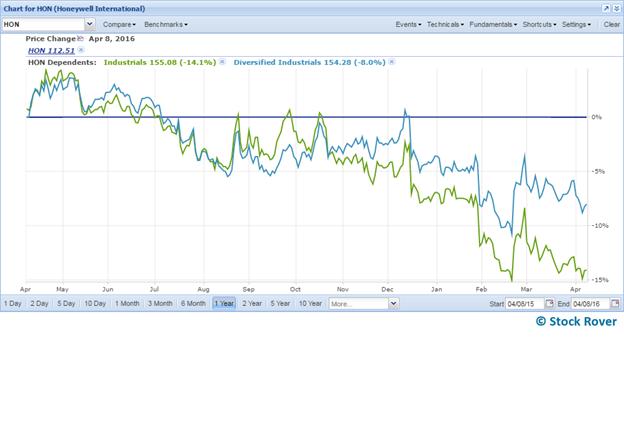Screen dimensions: 624x430
Task: Select the 5 Year time range
Action: [x=281, y=304]
